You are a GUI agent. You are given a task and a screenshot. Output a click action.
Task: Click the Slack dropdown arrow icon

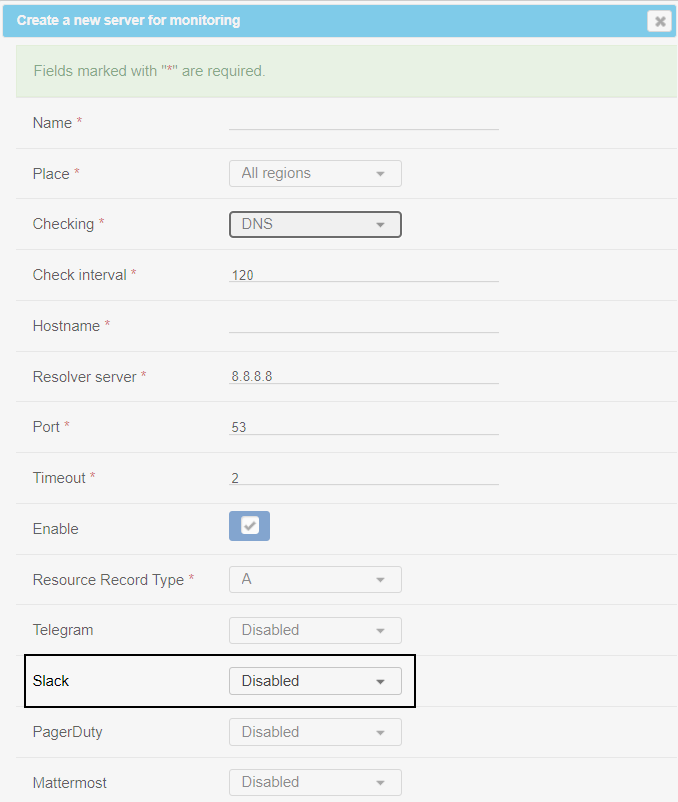click(x=380, y=682)
